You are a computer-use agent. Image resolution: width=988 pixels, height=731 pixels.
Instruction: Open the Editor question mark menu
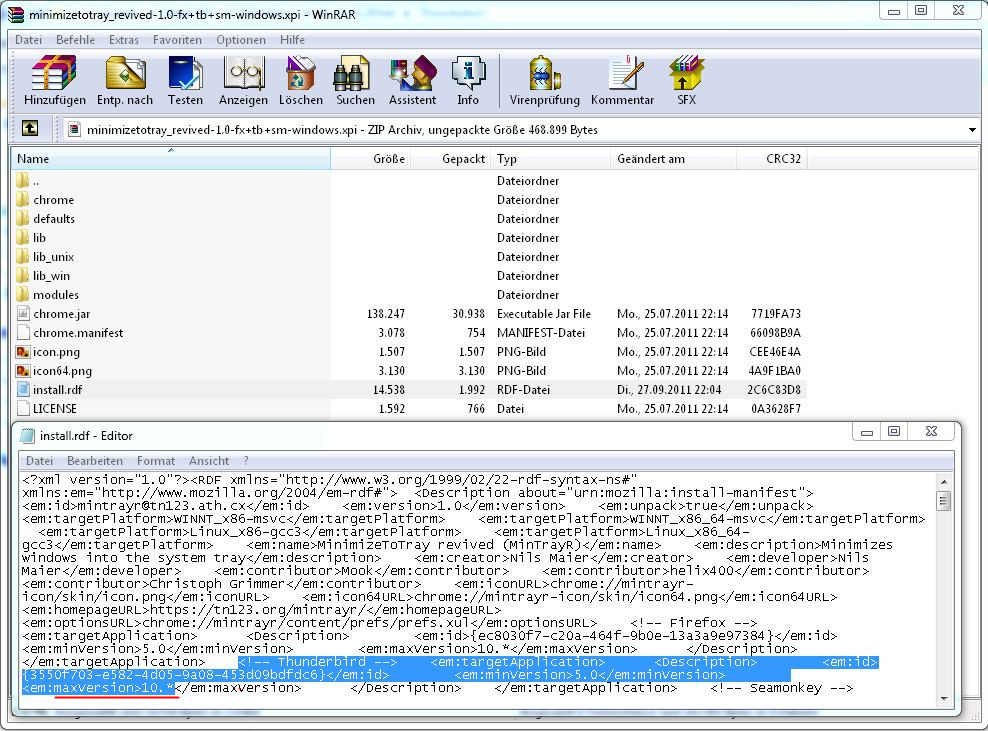coord(246,461)
